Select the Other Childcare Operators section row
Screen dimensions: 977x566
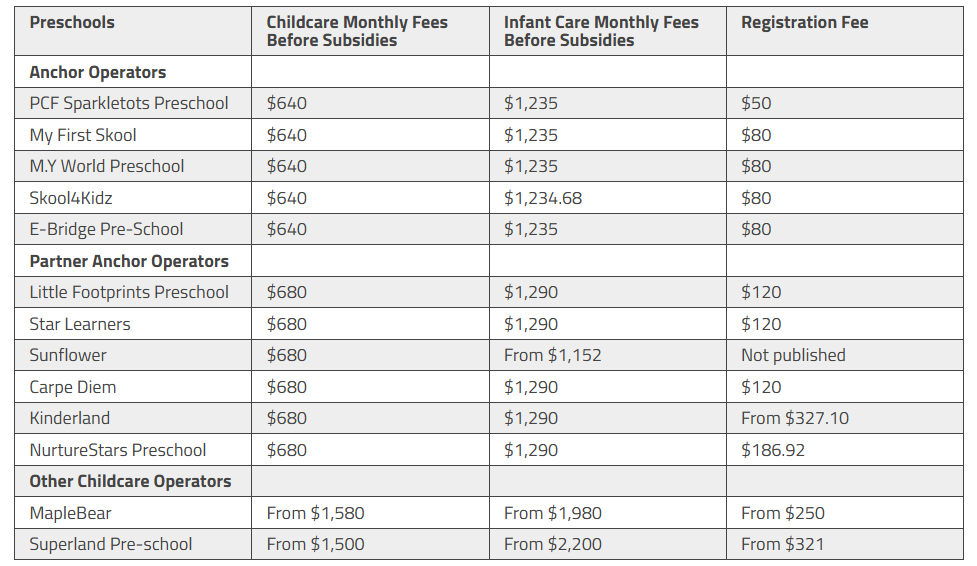tap(489, 481)
